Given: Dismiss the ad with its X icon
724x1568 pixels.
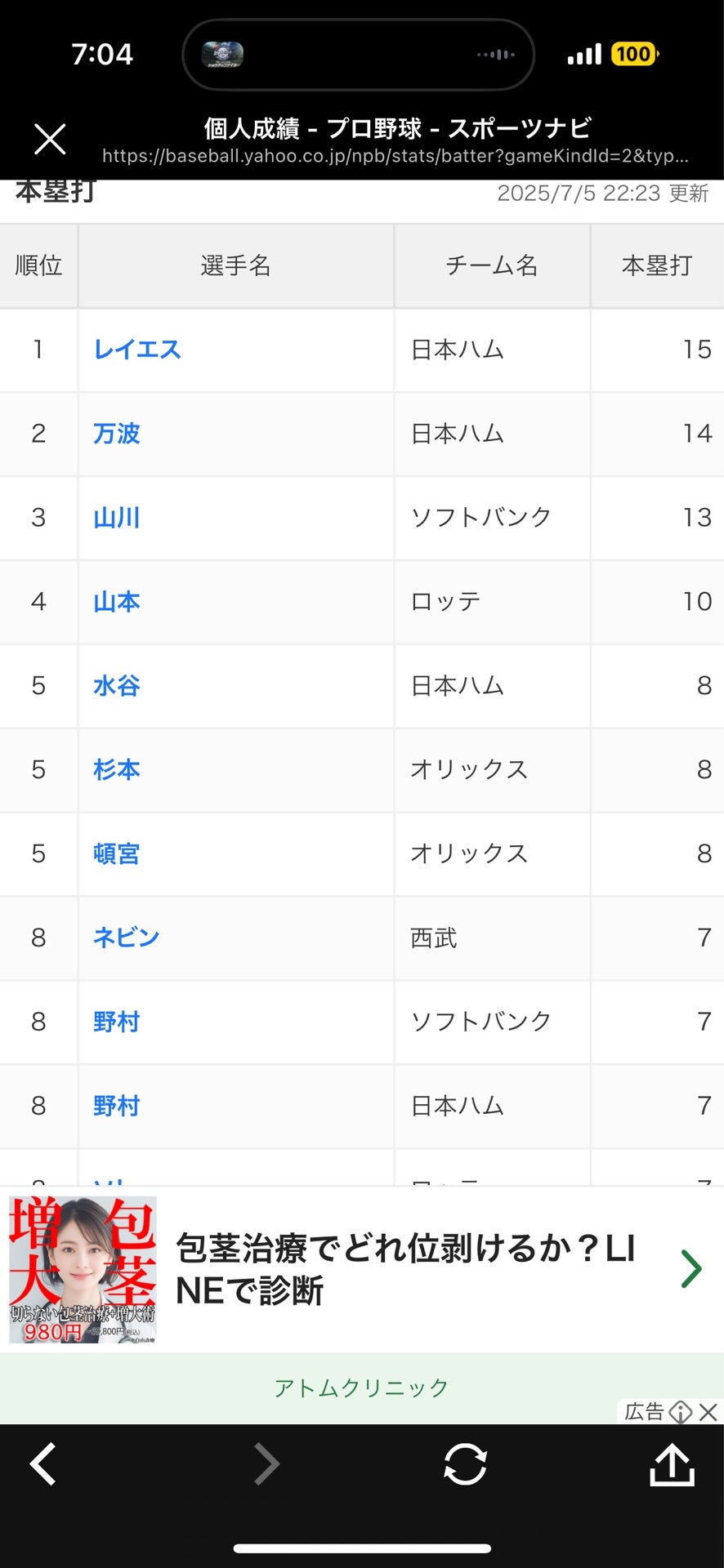Looking at the screenshot, I should [708, 1412].
